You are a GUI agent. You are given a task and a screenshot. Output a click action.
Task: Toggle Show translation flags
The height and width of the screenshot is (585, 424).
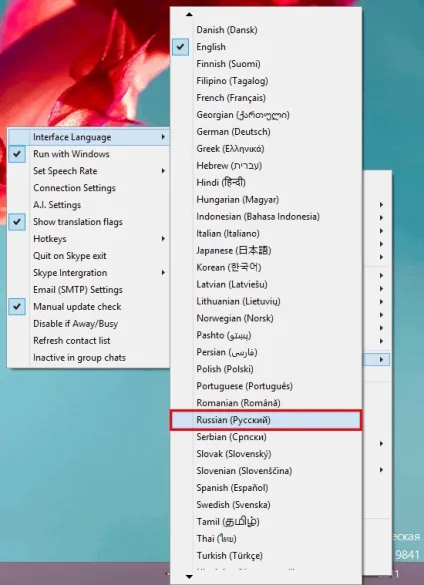(x=88, y=222)
